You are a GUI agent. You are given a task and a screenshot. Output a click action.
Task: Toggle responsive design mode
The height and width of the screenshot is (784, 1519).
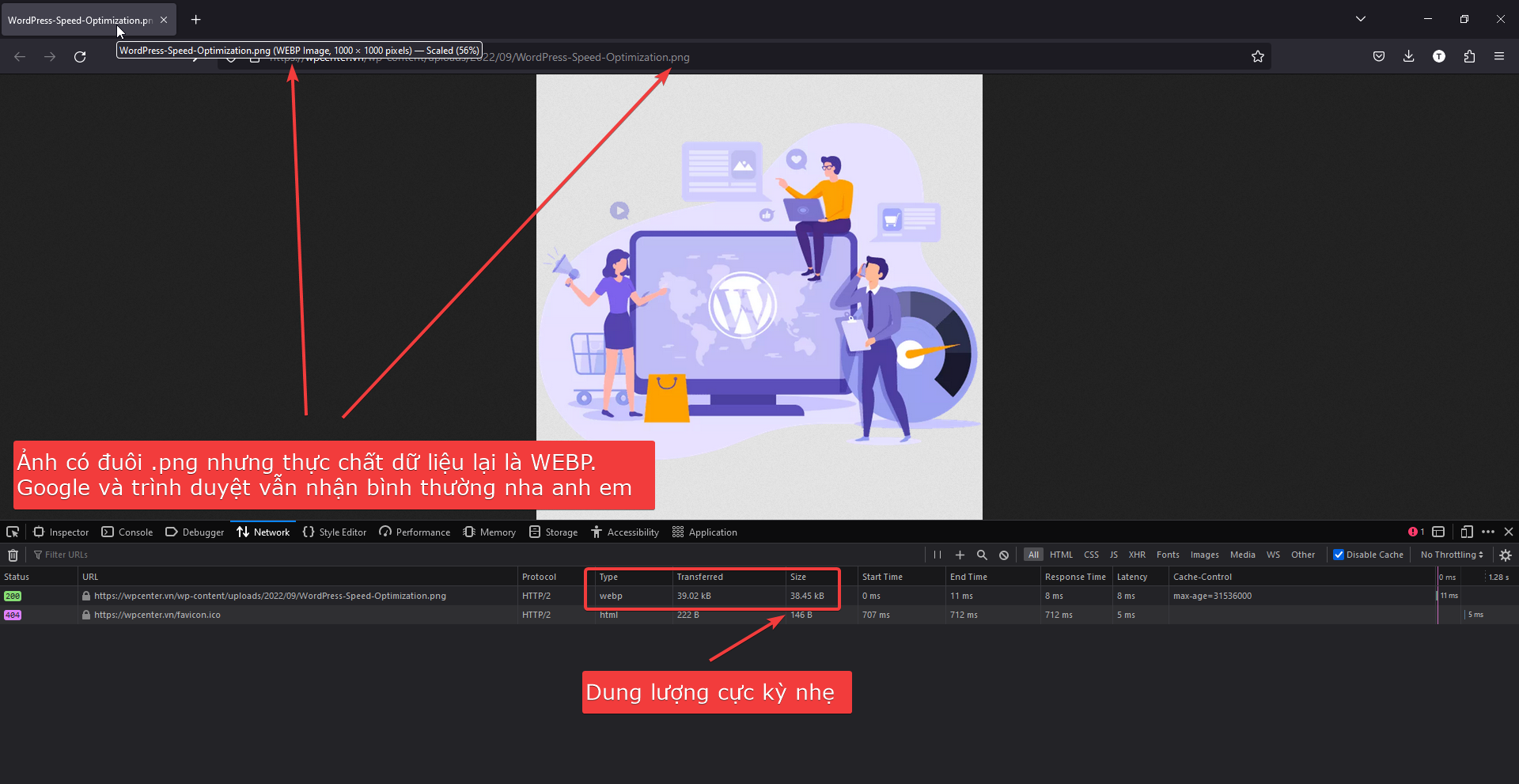tap(1467, 532)
